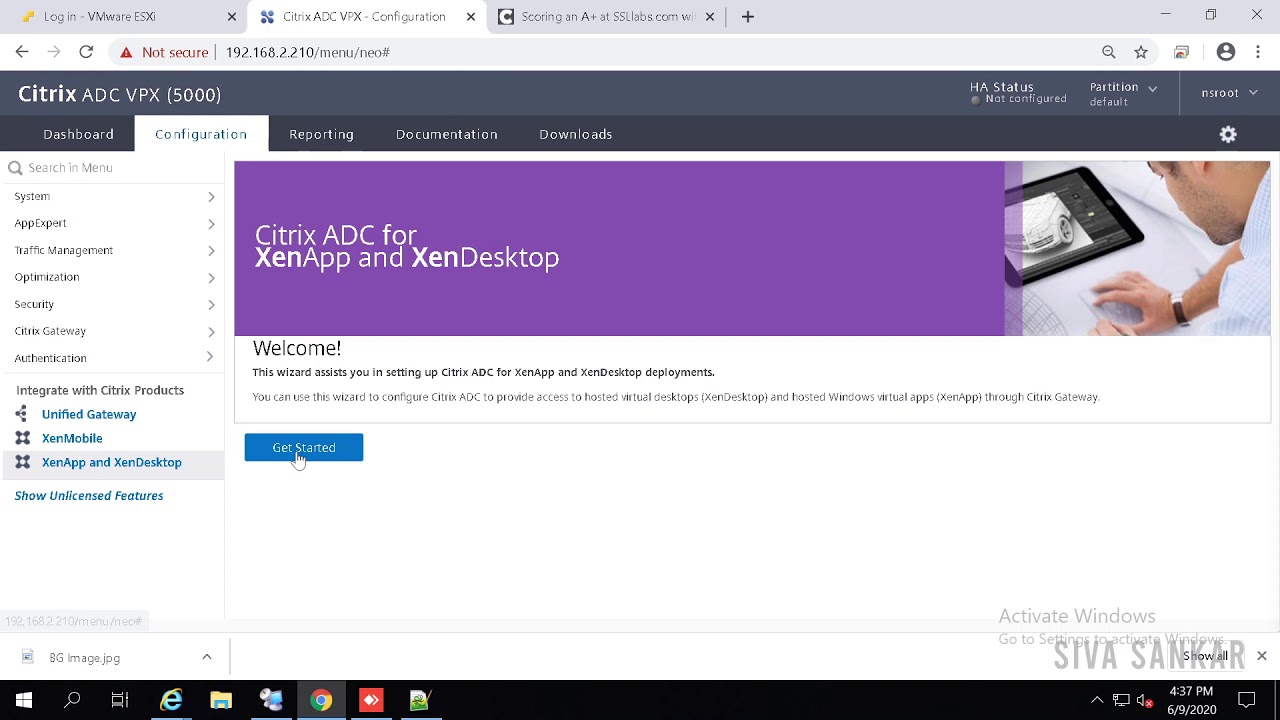Expand the Security chevron
Screen dimensions: 1280x720
211,304
